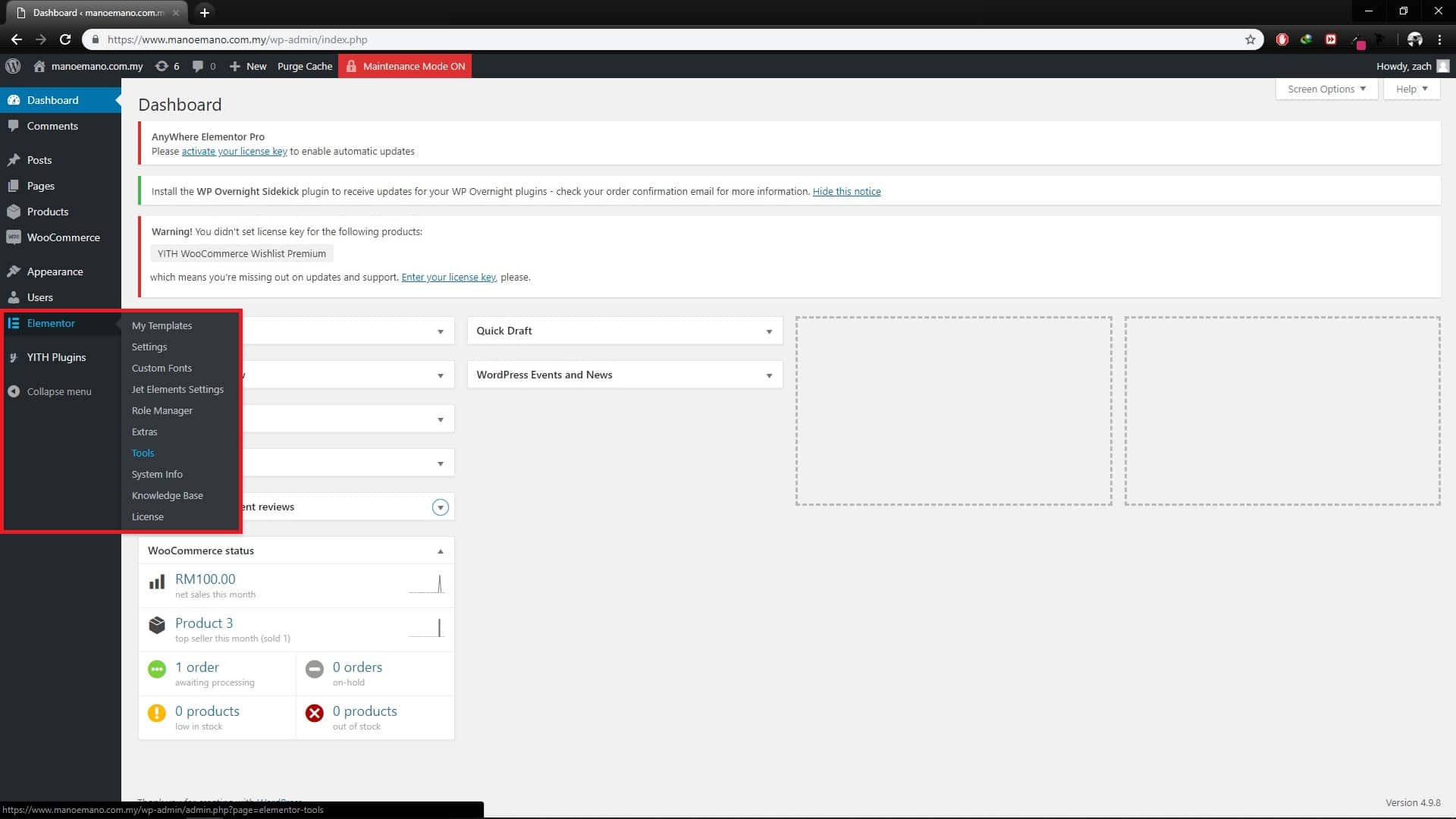
Task: Collapse the WooCommerce status panel
Action: click(x=441, y=551)
